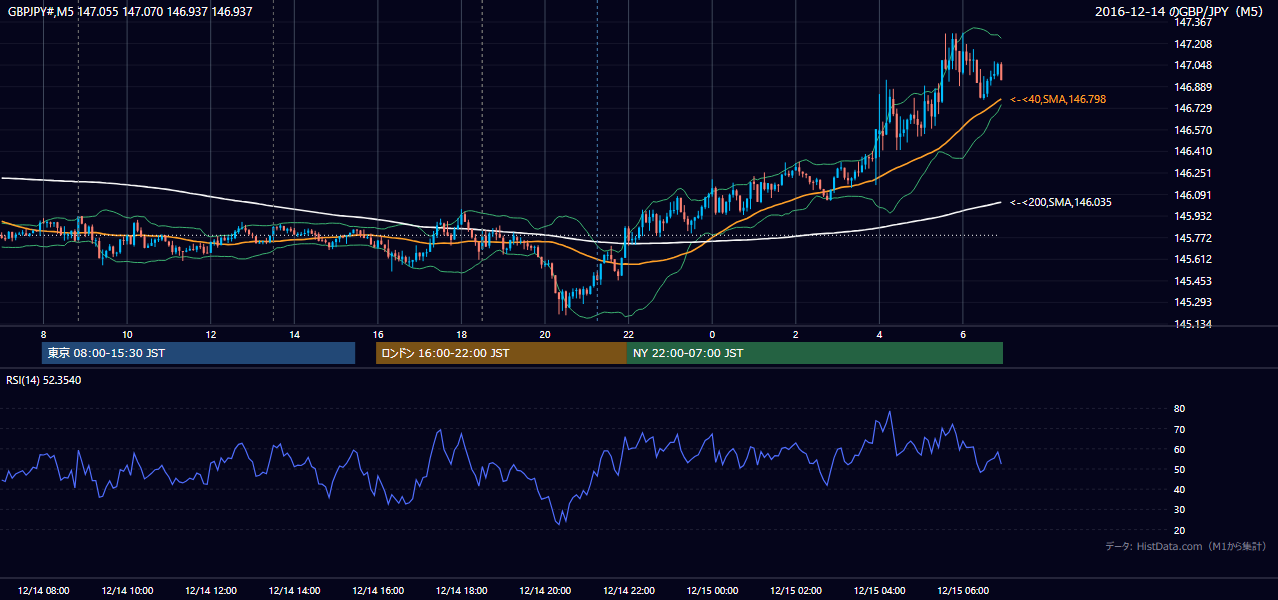
Task: Click the RSI axis level 60
Action: [x=1180, y=449]
